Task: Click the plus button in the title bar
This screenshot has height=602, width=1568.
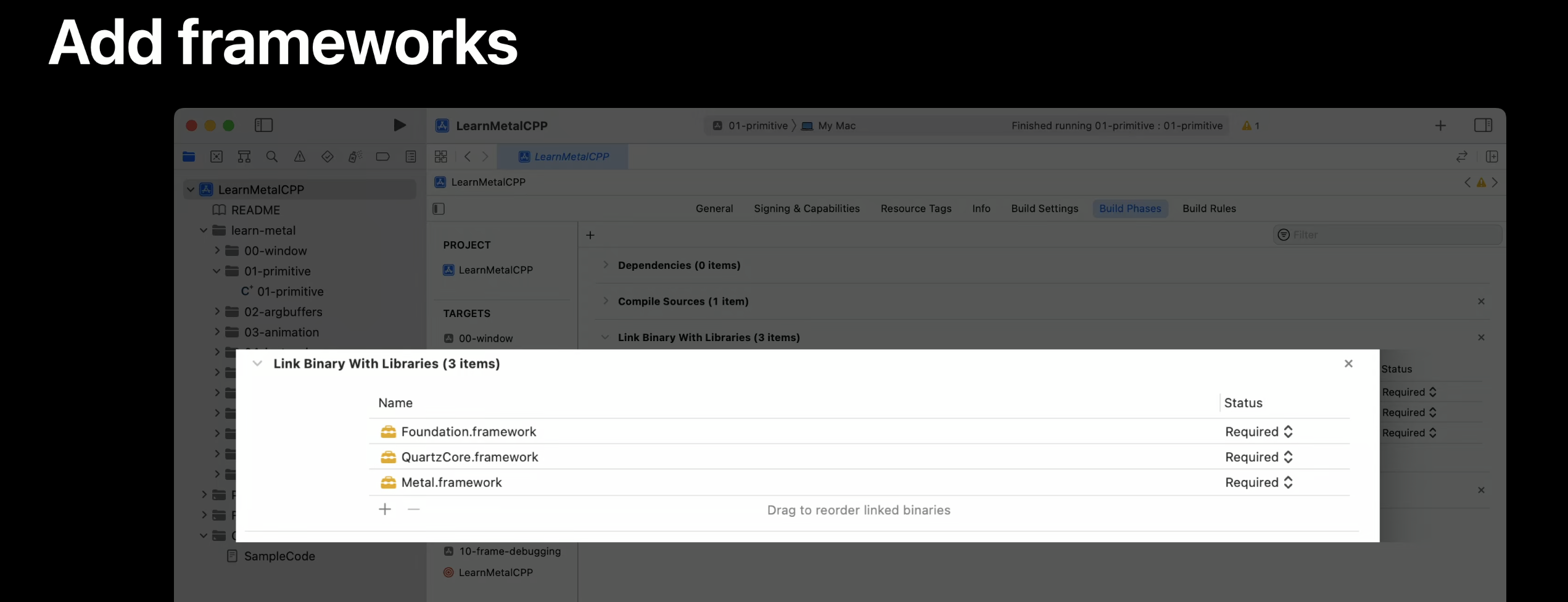Action: click(1440, 126)
